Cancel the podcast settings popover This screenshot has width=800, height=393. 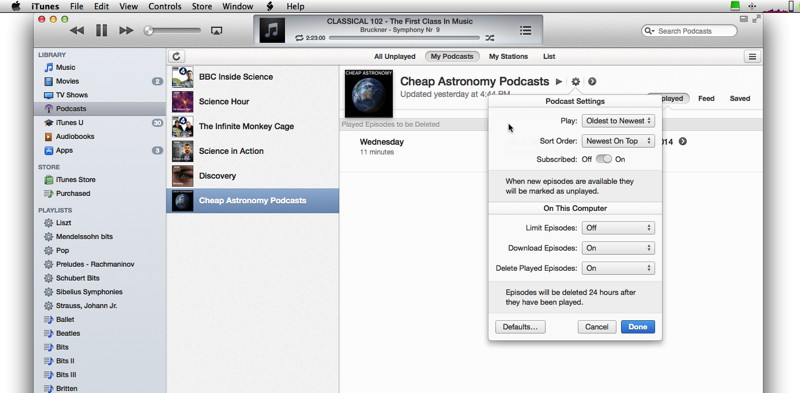[x=597, y=327]
